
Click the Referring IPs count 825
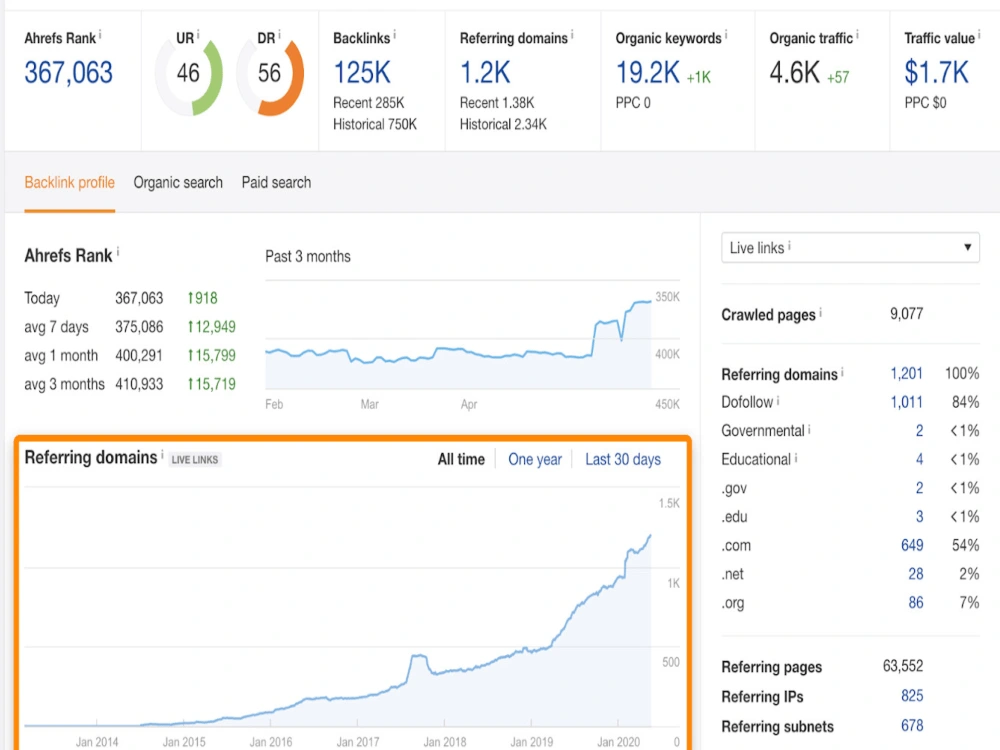[912, 696]
